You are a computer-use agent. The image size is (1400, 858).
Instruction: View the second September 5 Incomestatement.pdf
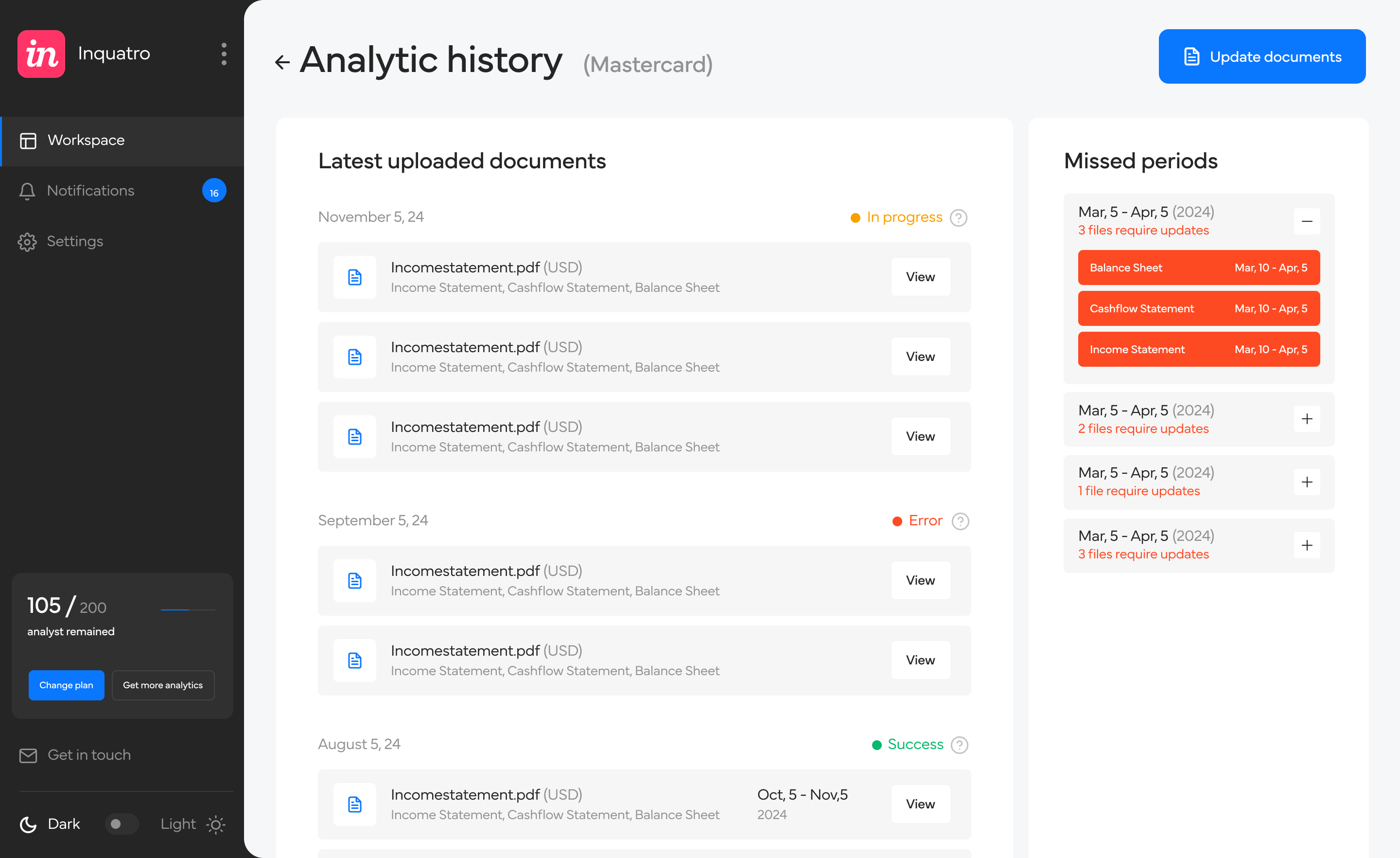[x=921, y=660]
